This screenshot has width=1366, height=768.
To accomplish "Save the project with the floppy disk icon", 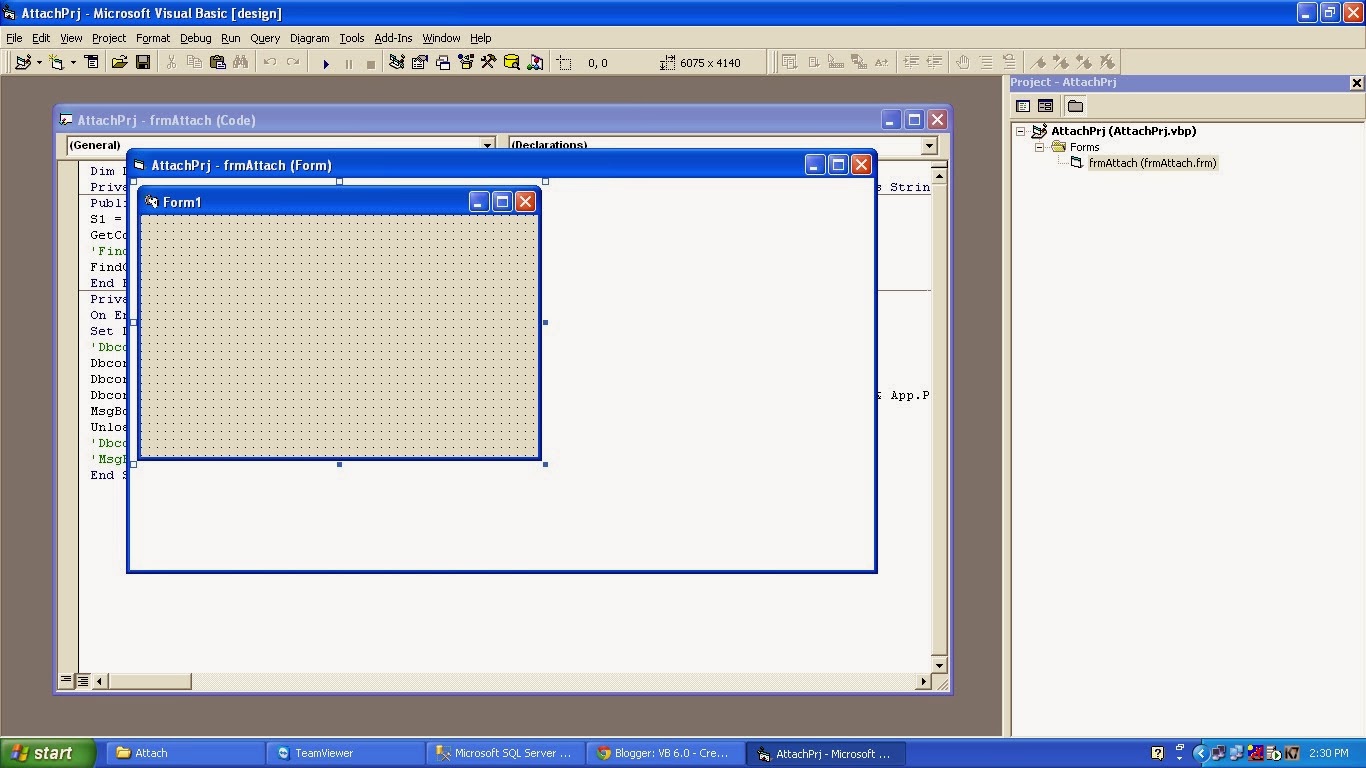I will click(x=143, y=62).
